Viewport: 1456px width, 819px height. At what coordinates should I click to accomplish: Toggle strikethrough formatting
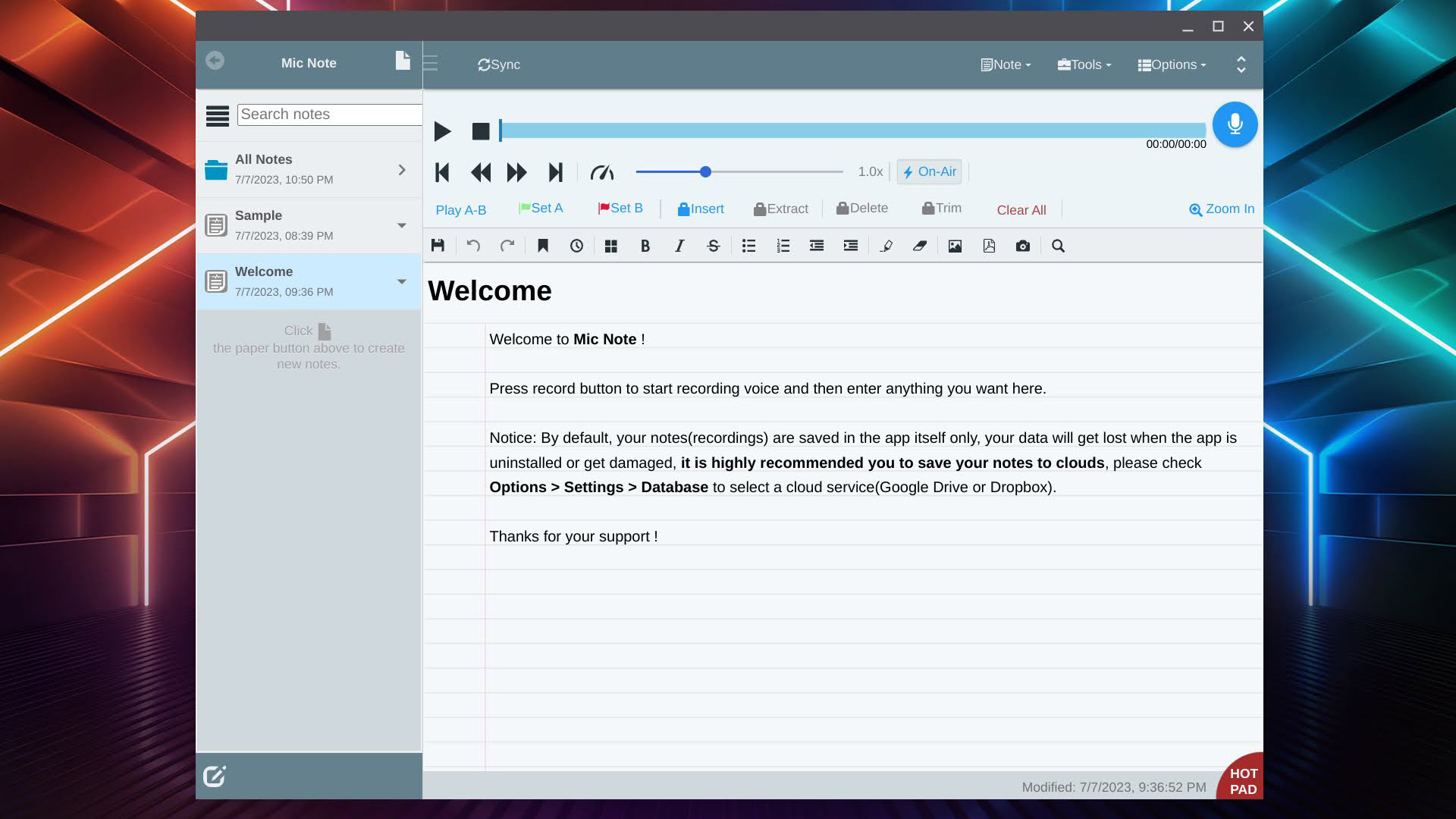pos(713,246)
